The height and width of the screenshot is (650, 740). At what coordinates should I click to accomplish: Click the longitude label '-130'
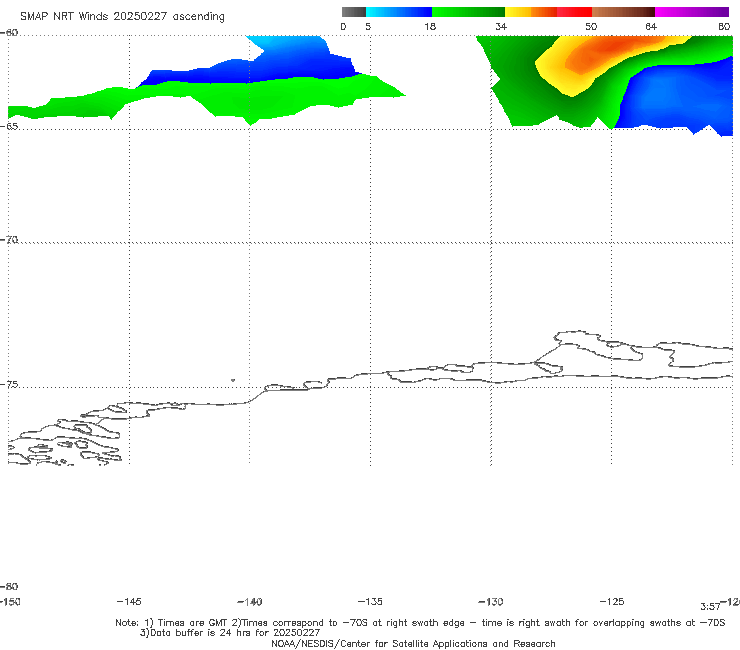491,601
